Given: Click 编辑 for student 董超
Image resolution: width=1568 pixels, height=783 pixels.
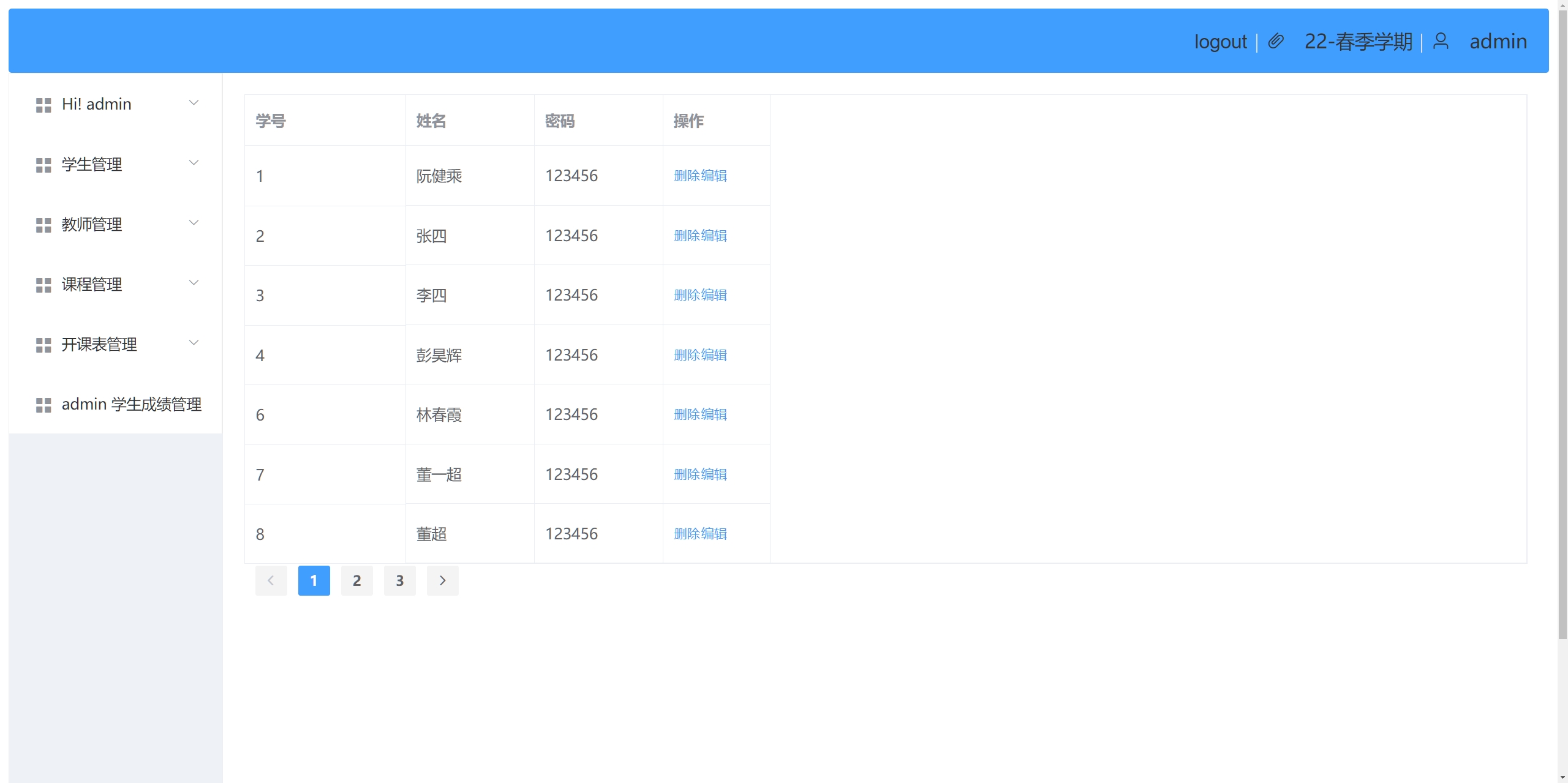Looking at the screenshot, I should (x=714, y=534).
